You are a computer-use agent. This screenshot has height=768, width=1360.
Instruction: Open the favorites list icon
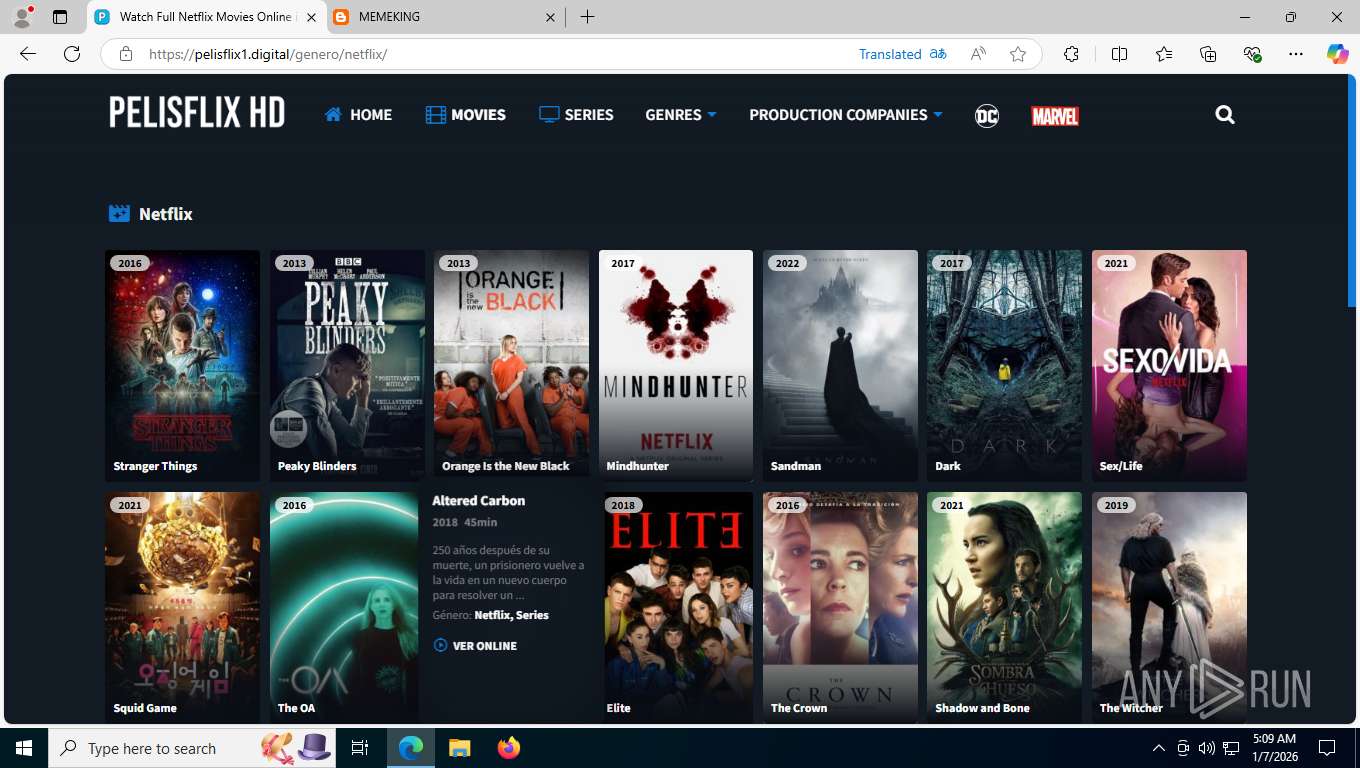pyautogui.click(x=1164, y=54)
